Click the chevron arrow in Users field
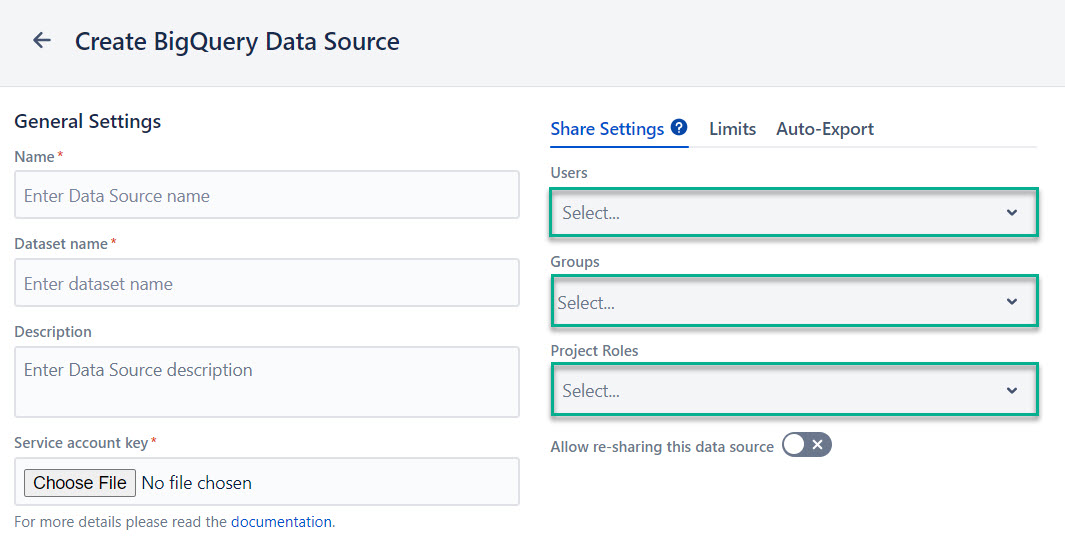The height and width of the screenshot is (551, 1065). click(x=1011, y=213)
